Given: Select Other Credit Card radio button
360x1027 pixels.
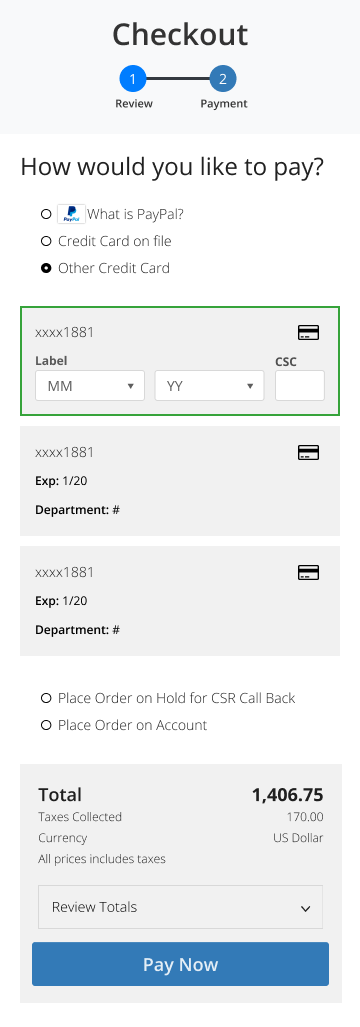Looking at the screenshot, I should 46,268.
